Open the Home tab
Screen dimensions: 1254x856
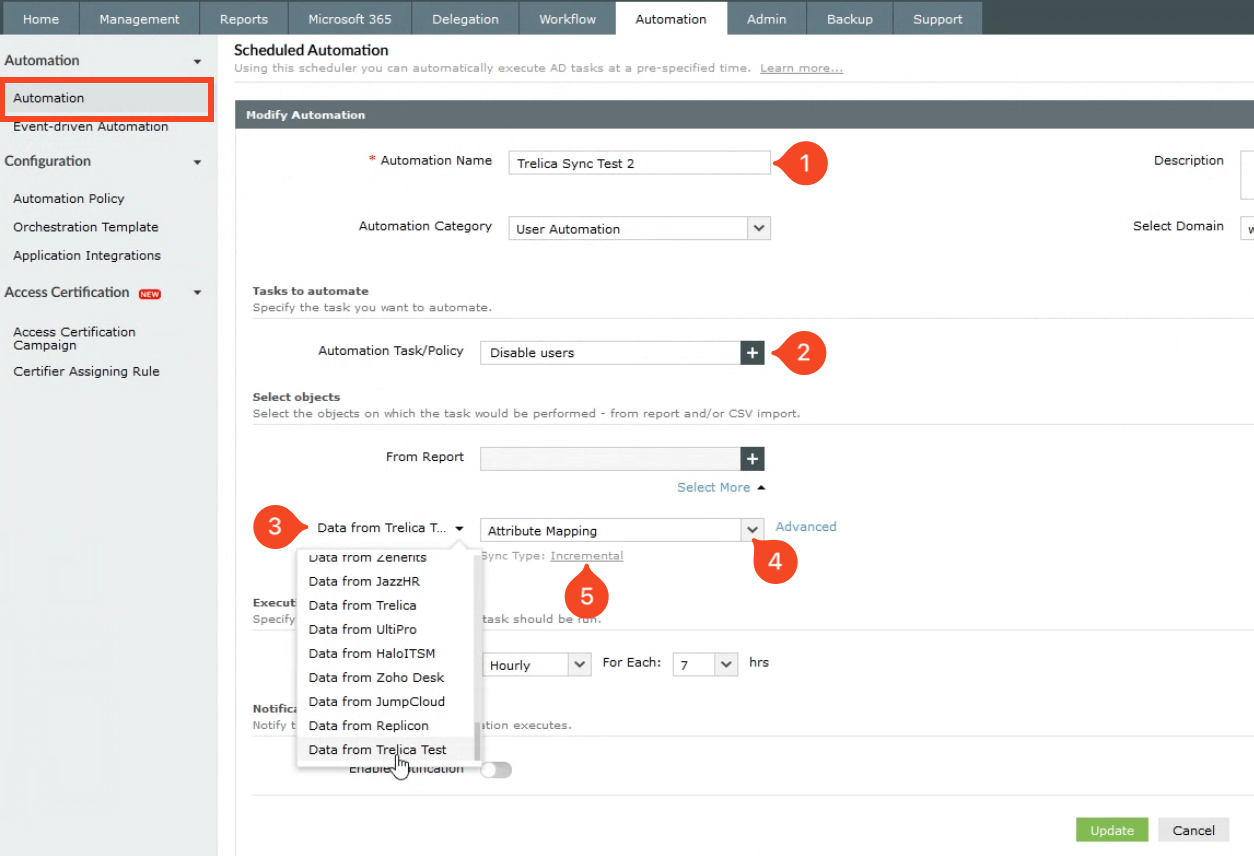[x=40, y=19]
